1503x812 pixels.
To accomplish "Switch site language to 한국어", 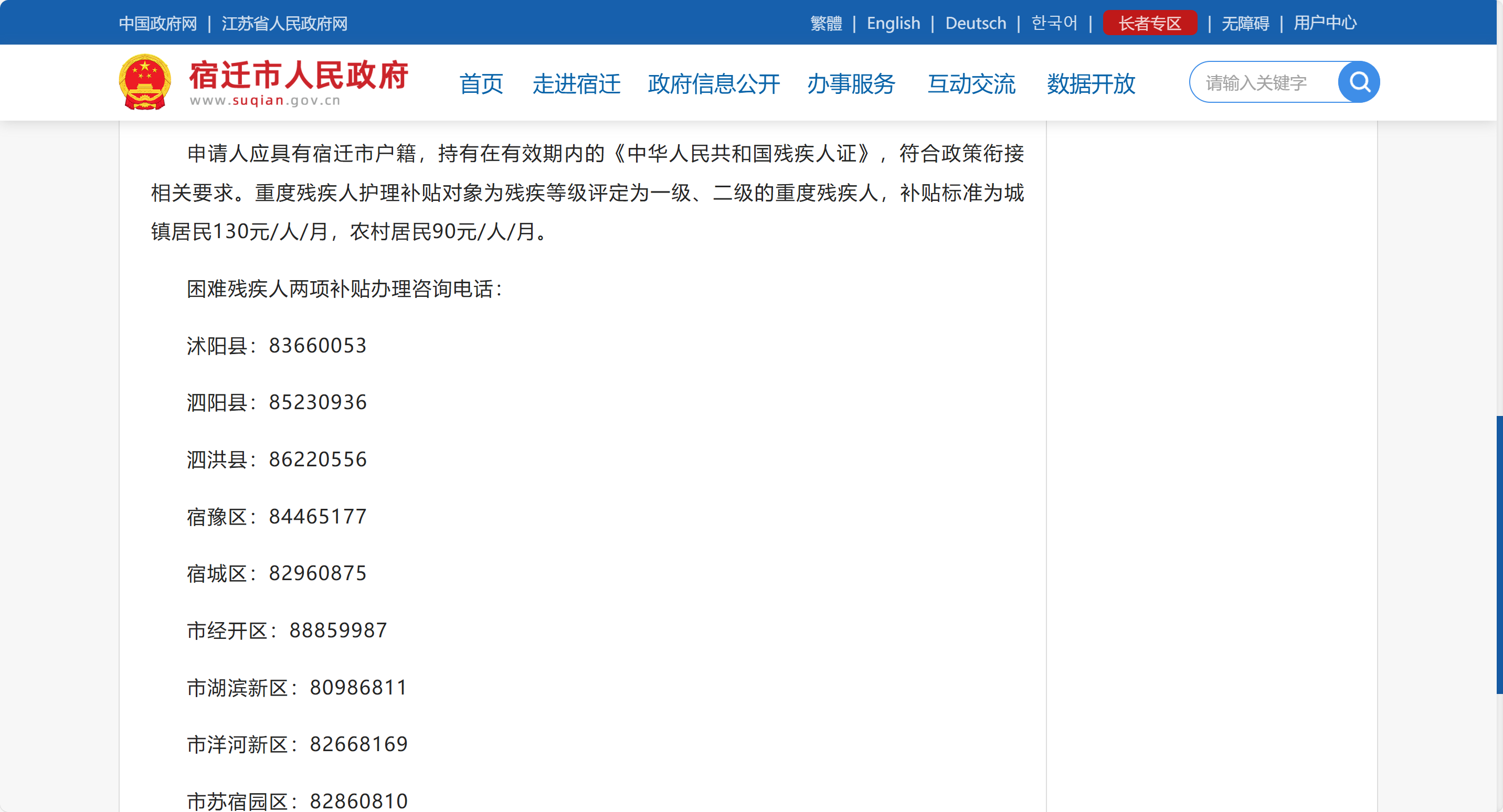I will (x=1054, y=23).
